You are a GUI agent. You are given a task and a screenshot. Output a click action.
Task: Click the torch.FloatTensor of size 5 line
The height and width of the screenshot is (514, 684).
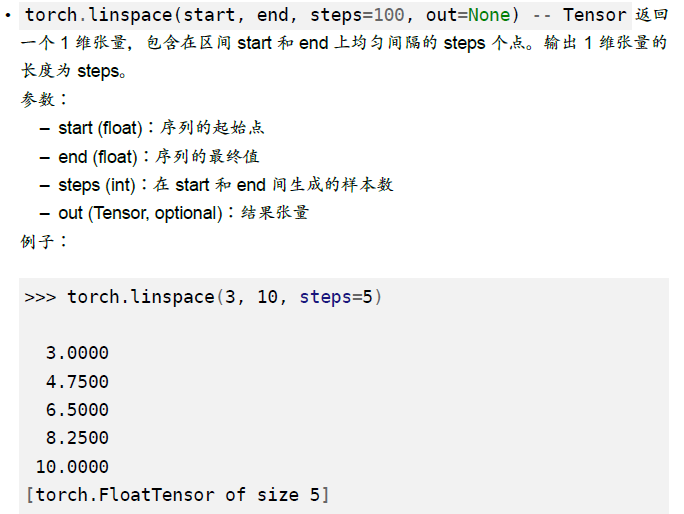pyautogui.click(x=177, y=495)
